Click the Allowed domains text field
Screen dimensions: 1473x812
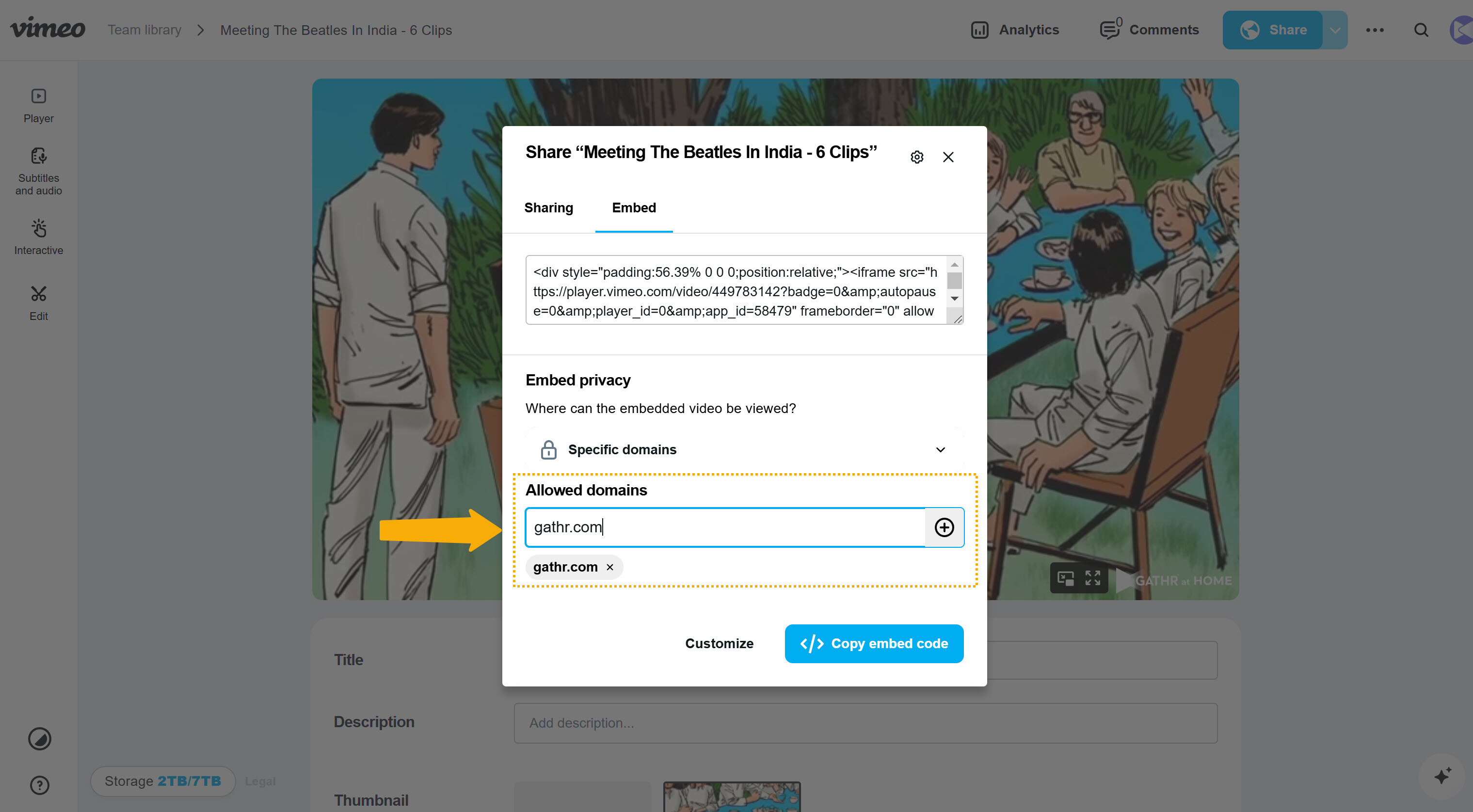[724, 526]
